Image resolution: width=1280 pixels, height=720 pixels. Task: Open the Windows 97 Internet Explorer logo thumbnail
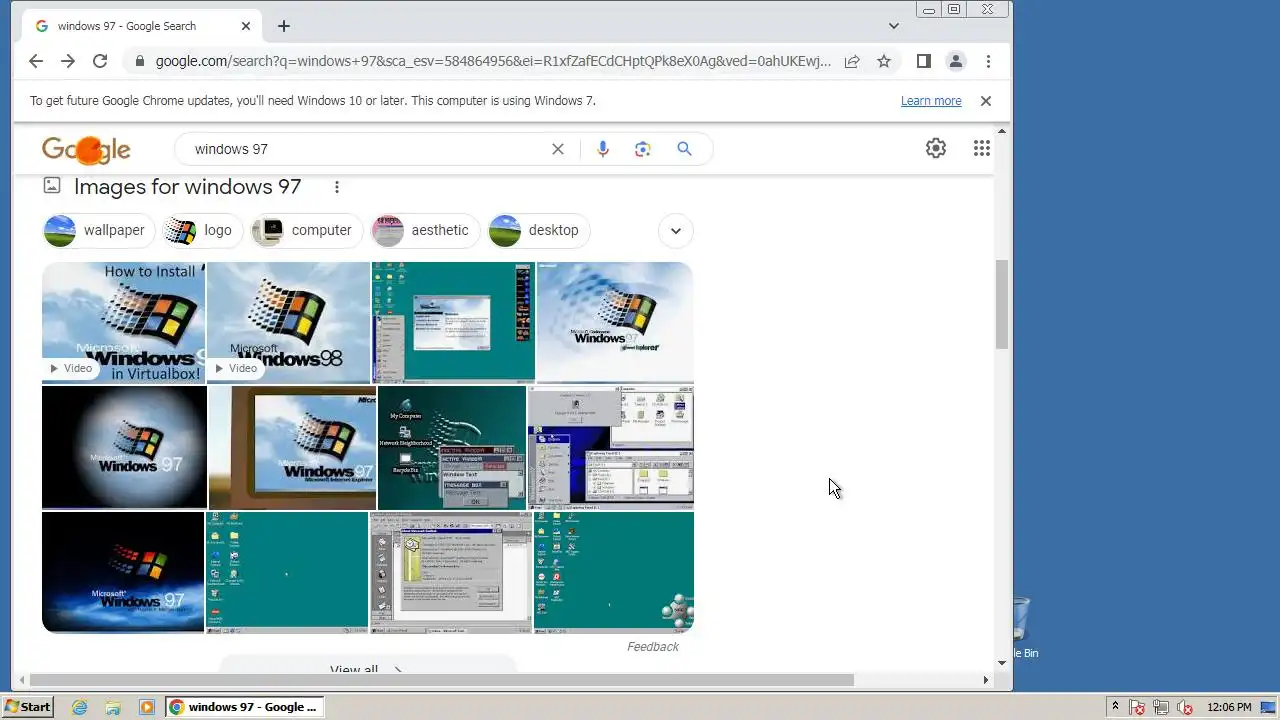[615, 322]
